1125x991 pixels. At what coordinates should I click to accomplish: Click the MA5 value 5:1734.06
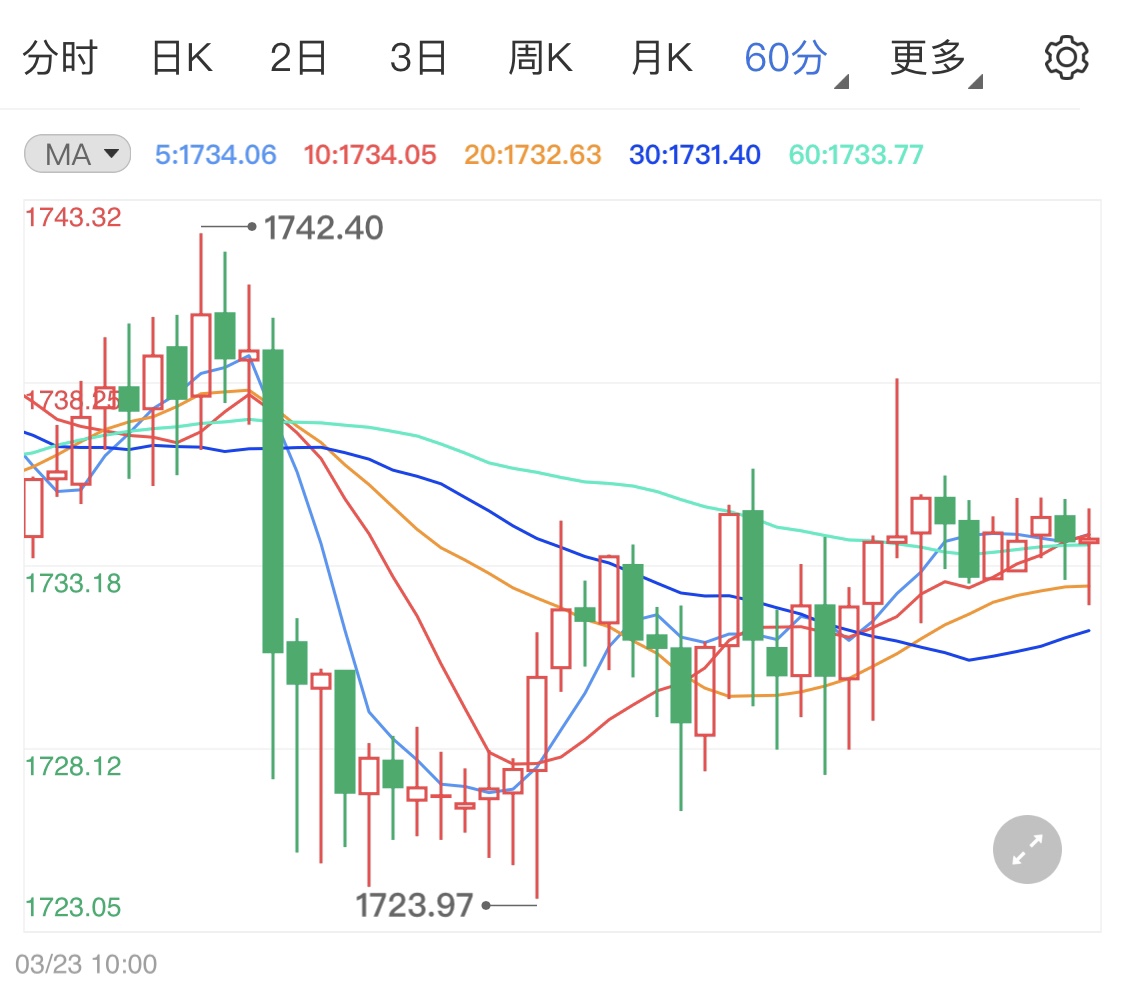215,154
